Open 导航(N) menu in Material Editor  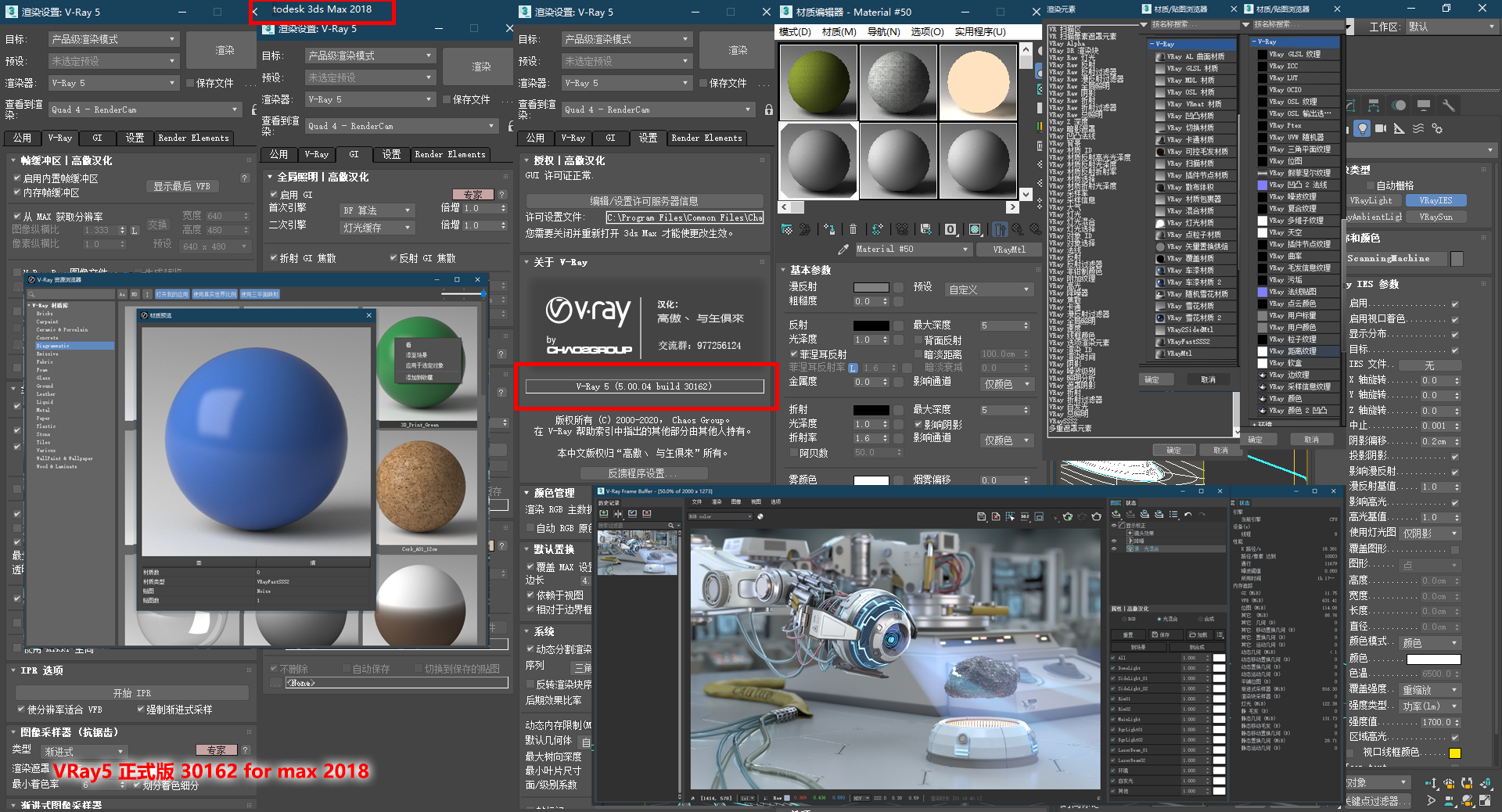pos(883,31)
